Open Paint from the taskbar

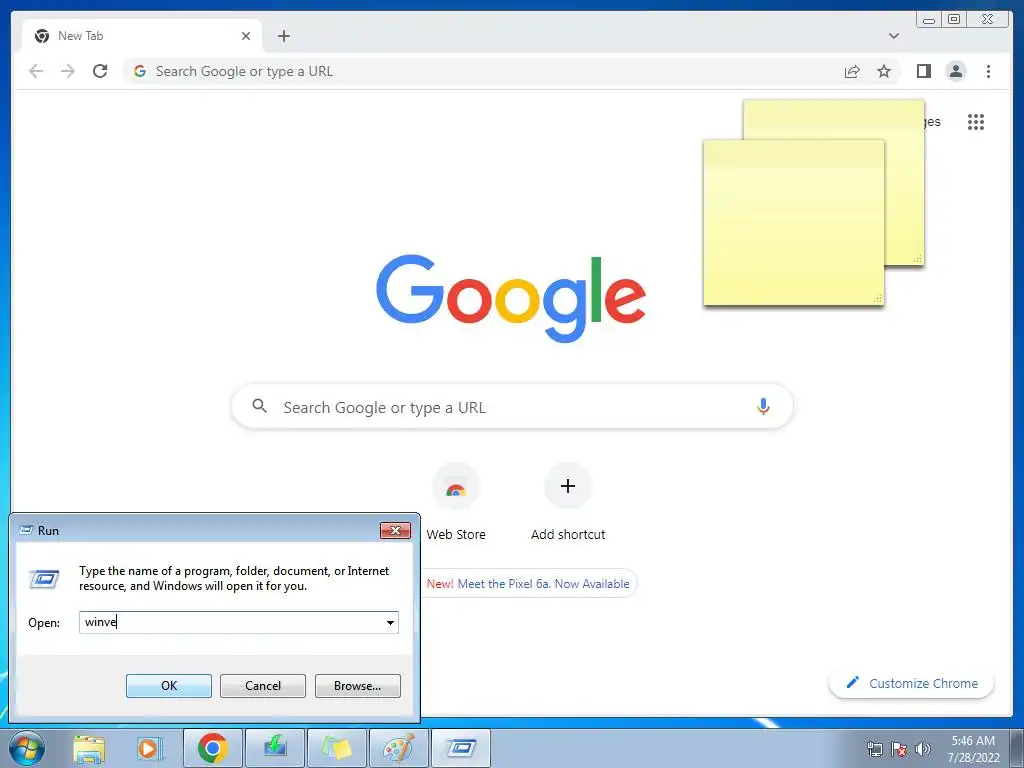tap(398, 748)
